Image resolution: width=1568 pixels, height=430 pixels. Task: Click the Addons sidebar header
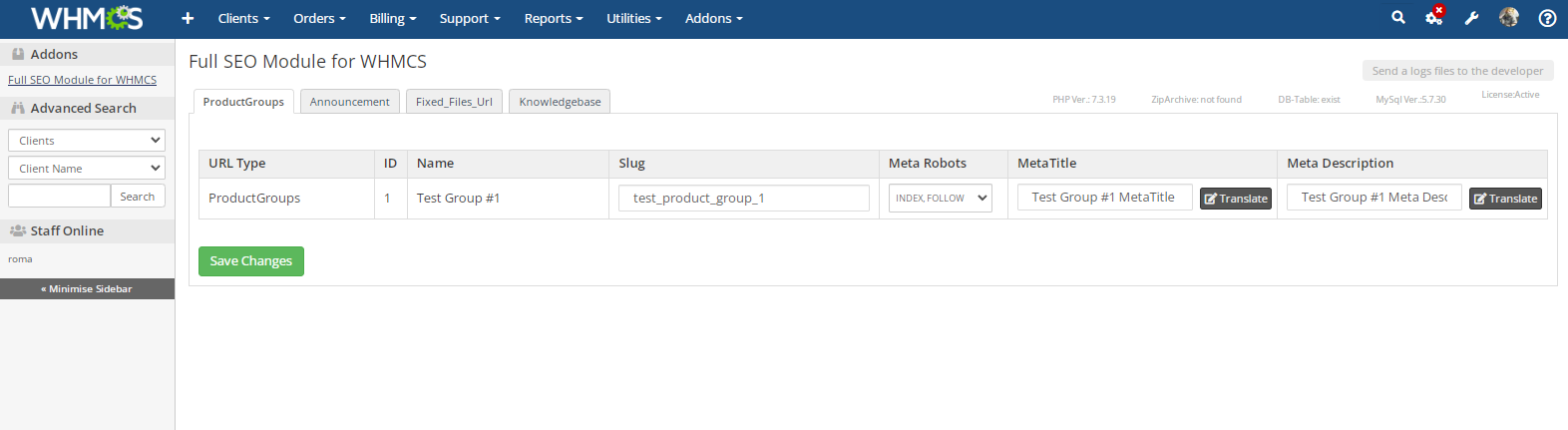coord(87,54)
